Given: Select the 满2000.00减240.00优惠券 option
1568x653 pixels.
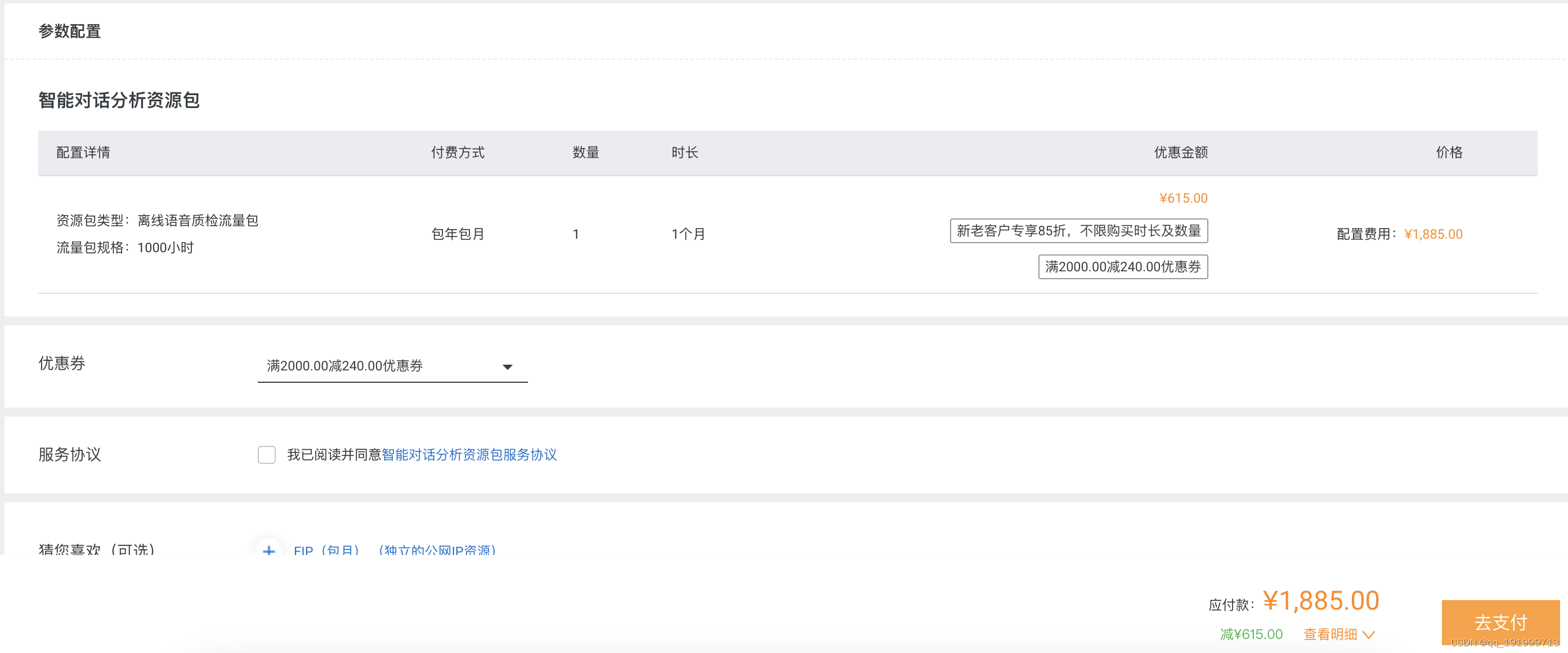Looking at the screenshot, I should 344,366.
